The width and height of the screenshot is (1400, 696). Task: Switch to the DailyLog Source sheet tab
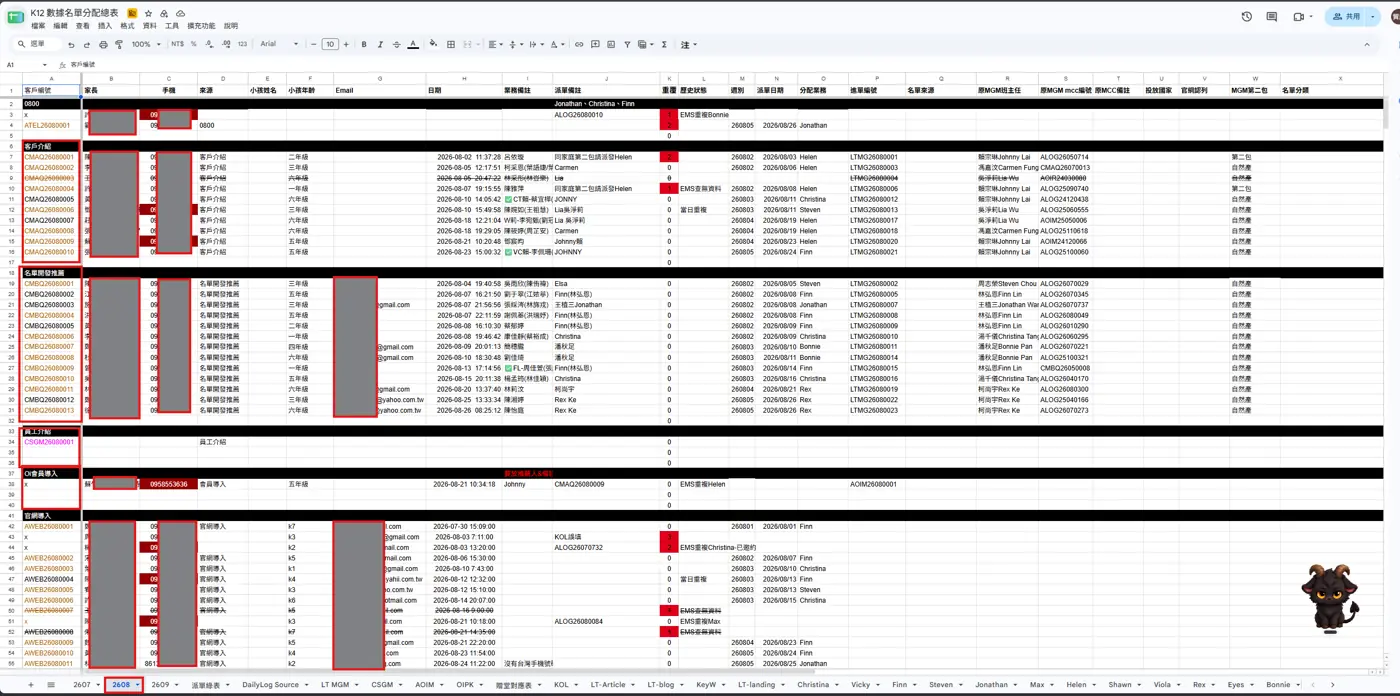275,685
